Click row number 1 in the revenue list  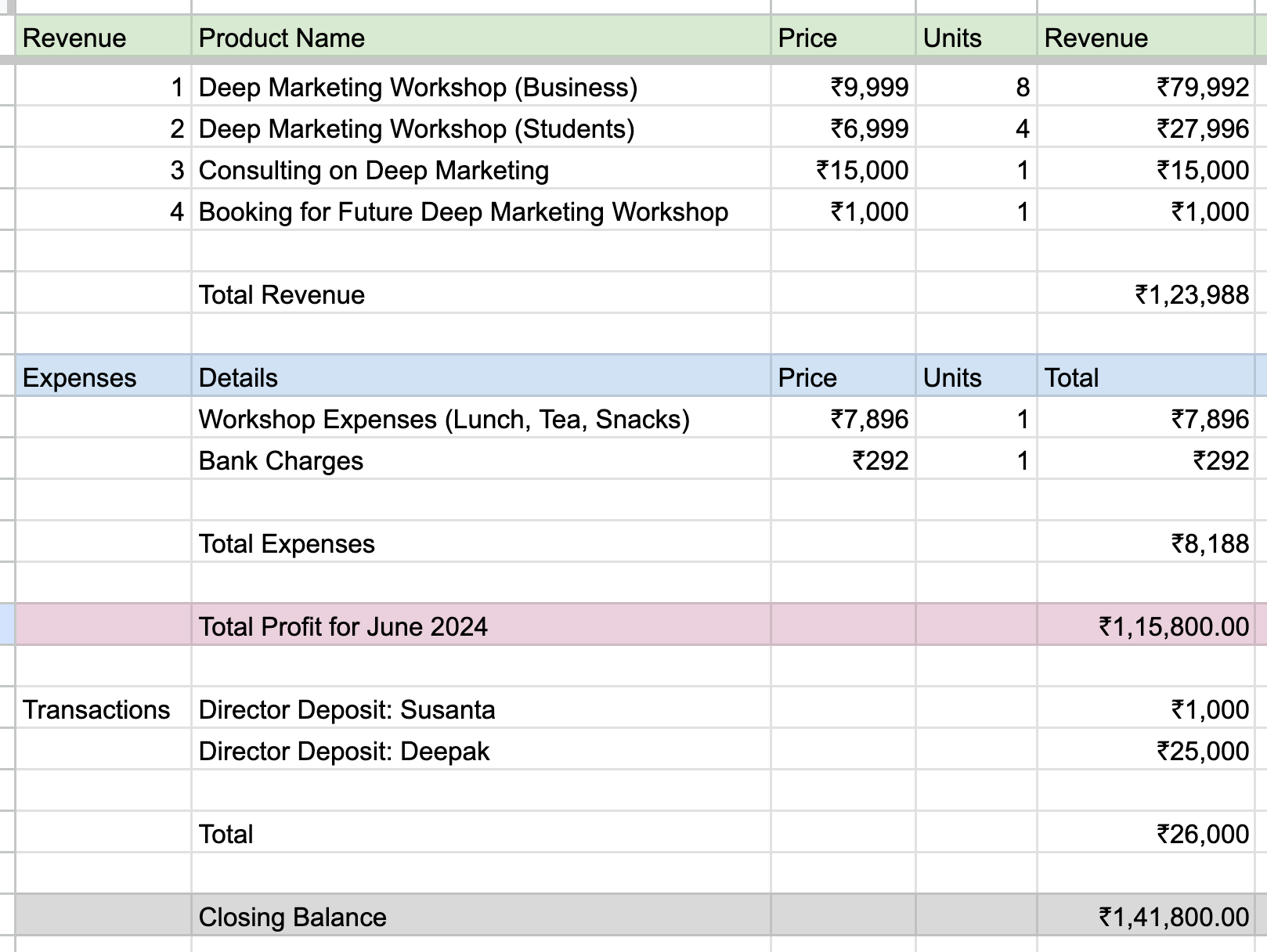coord(103,87)
